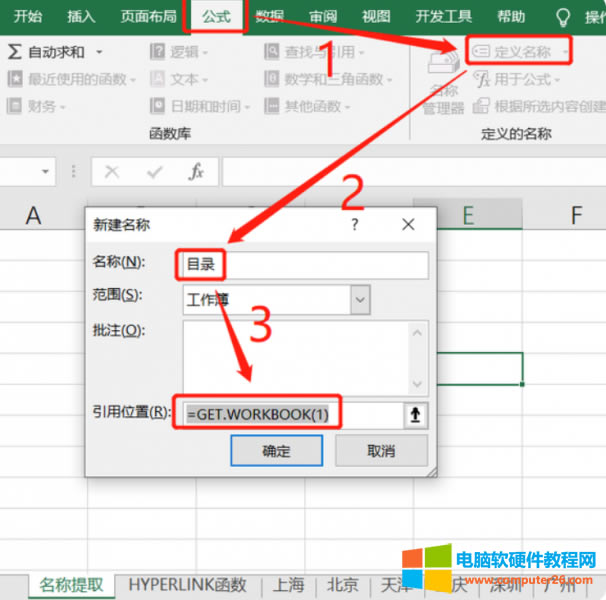
Task: Open the 用于公式 dropdown
Action: point(516,80)
